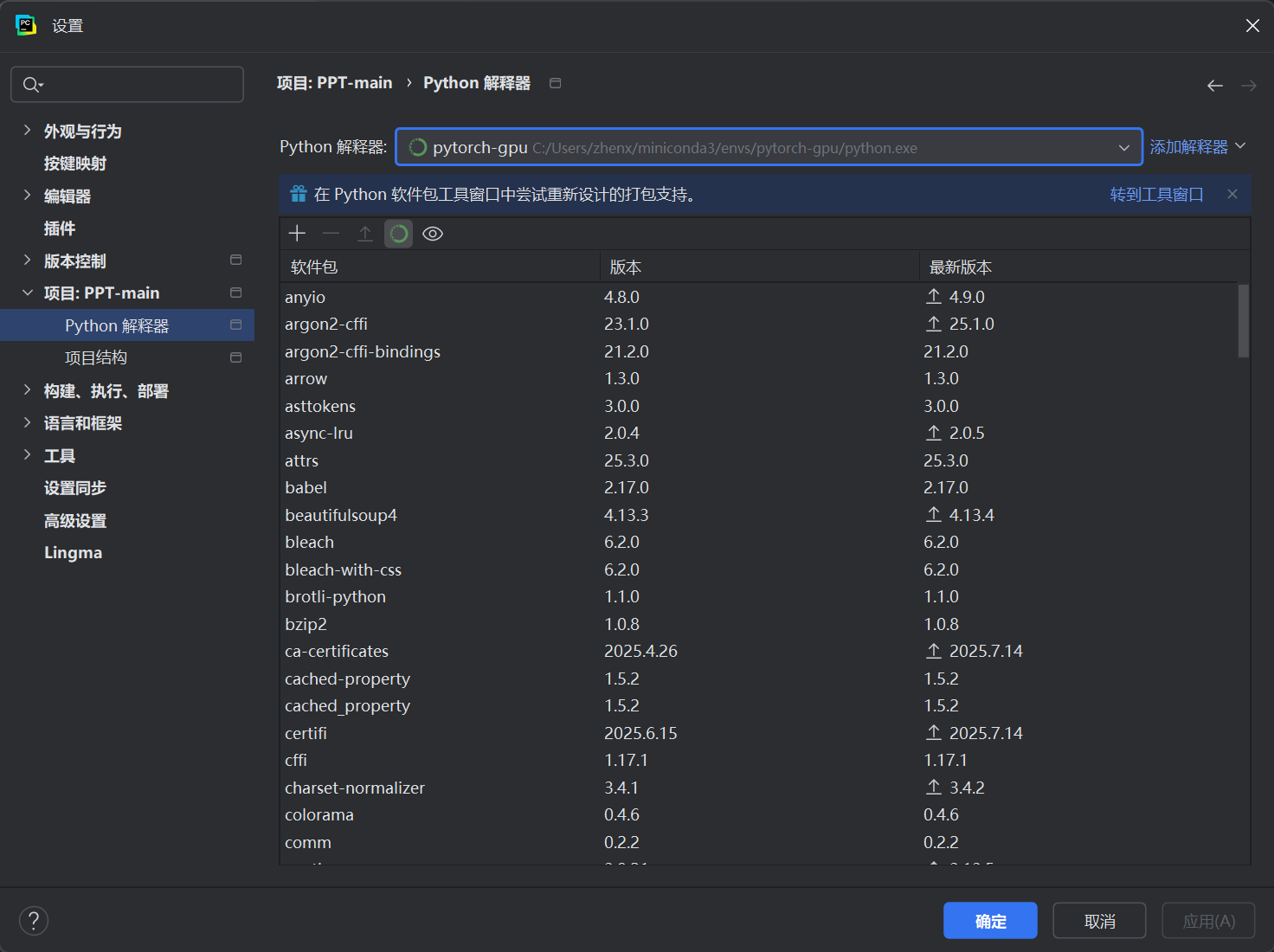Click the upgrade package arrow icon
1274x952 pixels.
coord(364,234)
